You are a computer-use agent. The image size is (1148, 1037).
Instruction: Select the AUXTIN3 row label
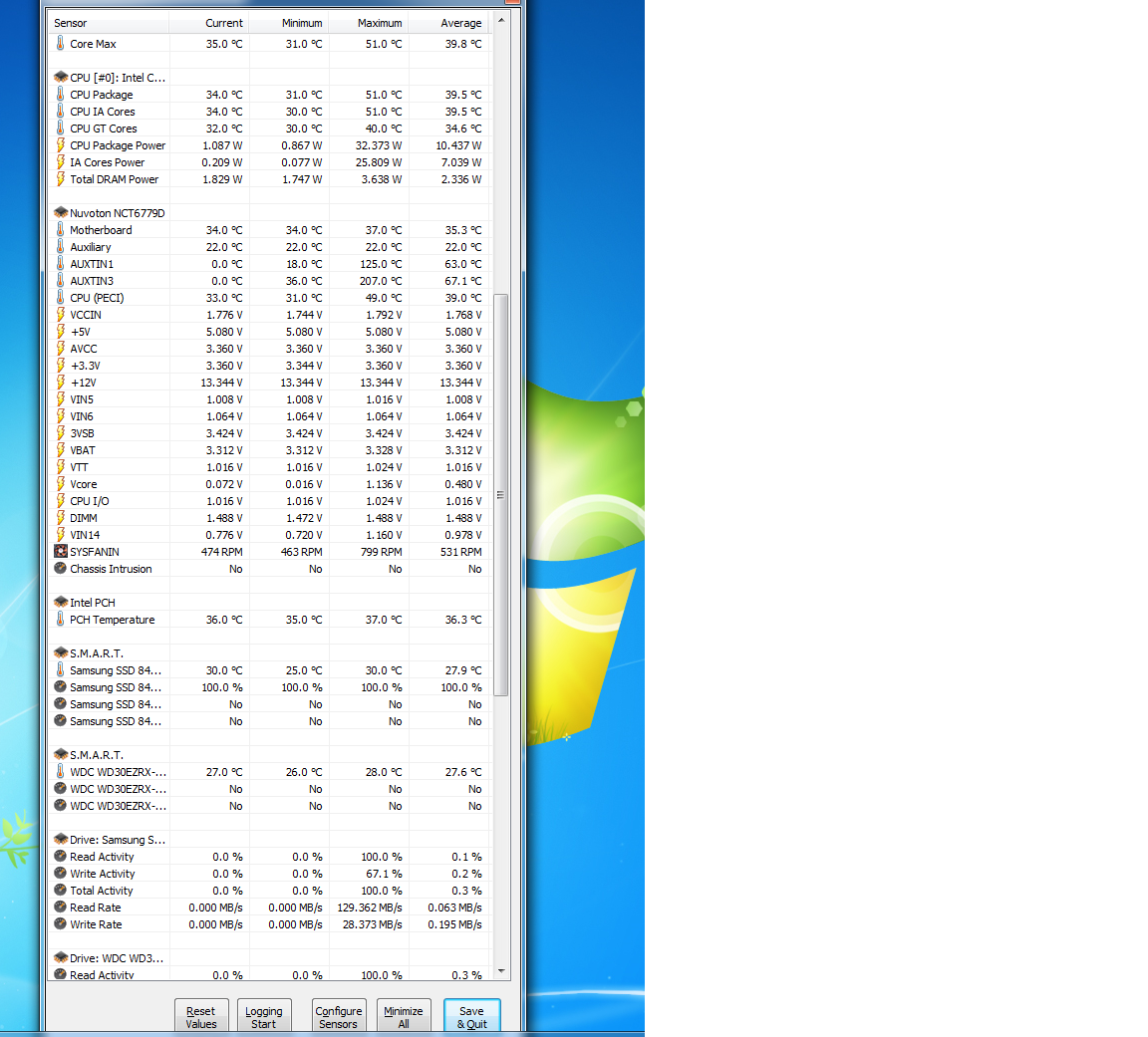[92, 280]
